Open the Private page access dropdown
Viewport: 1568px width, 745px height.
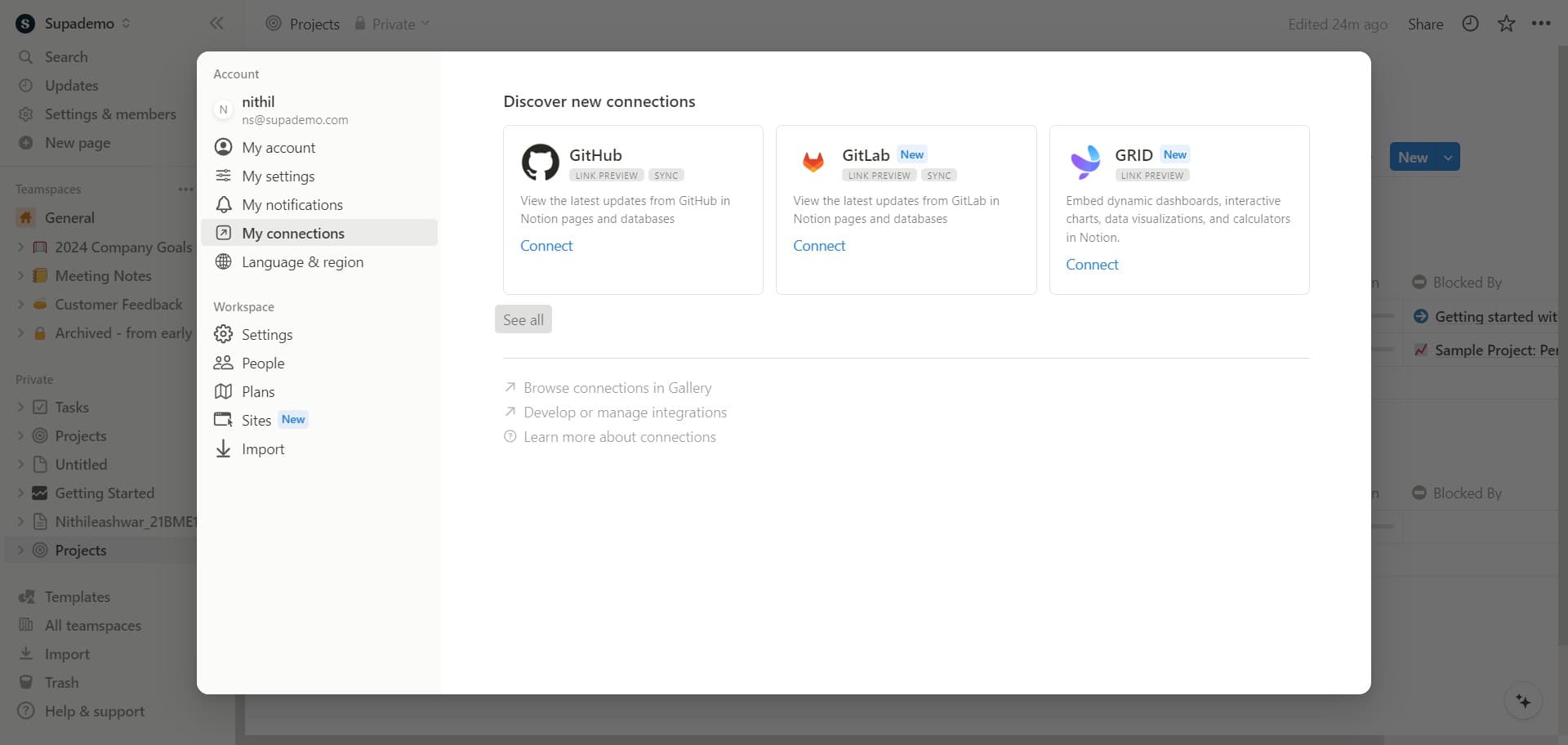(x=394, y=24)
